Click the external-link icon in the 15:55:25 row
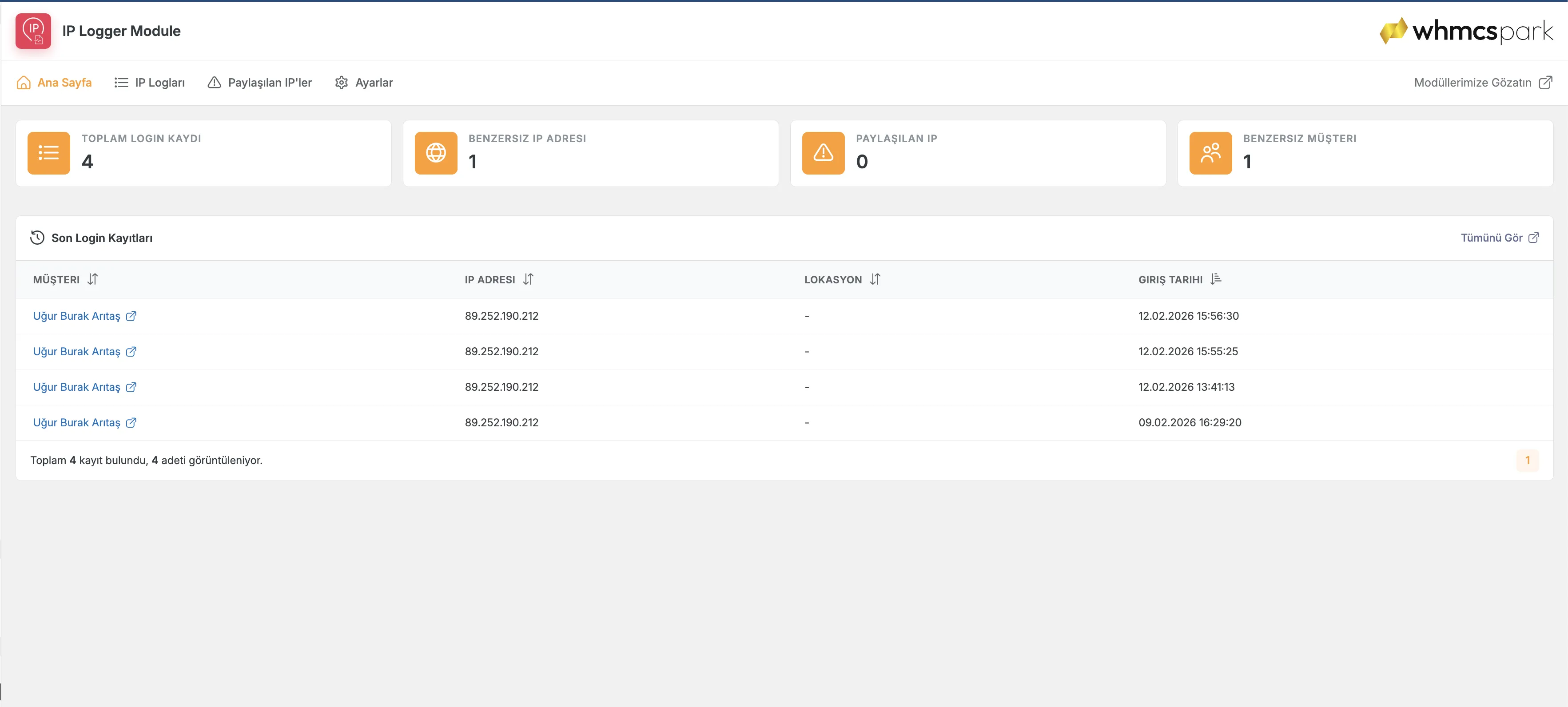 (x=131, y=351)
